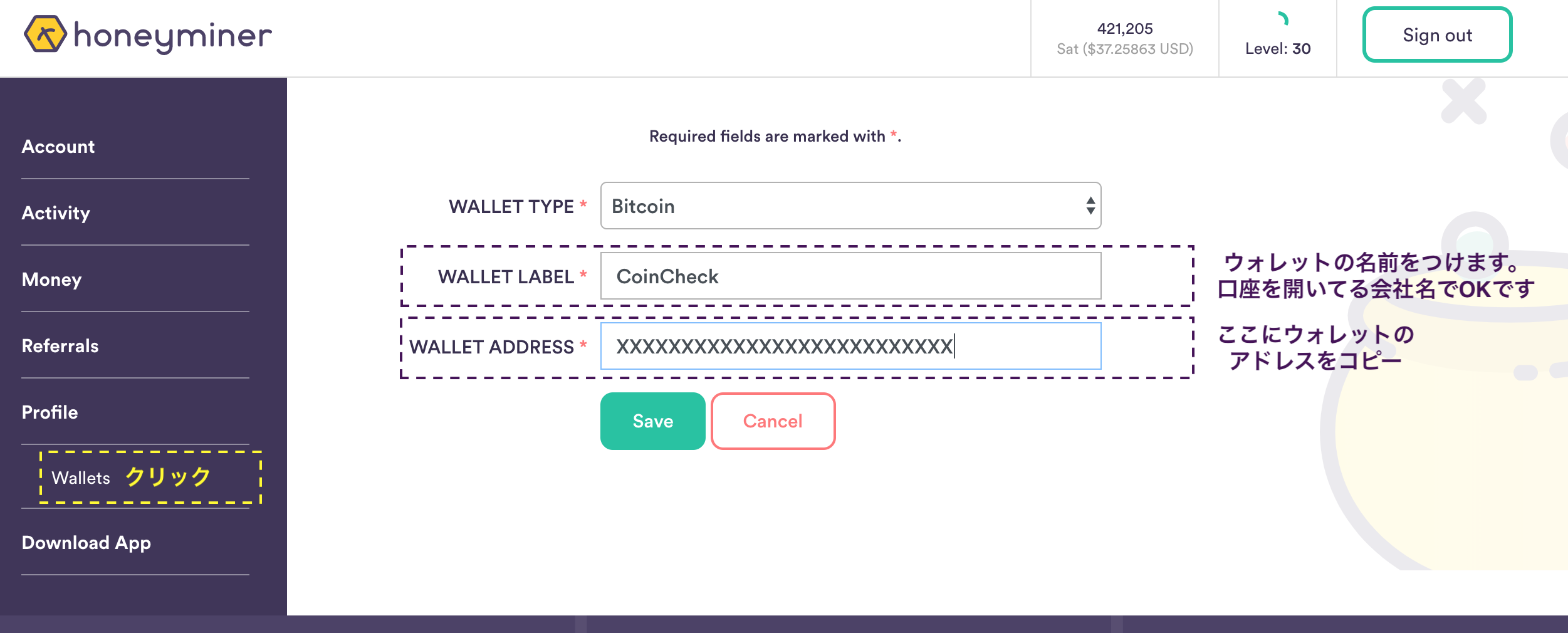Click Download App in the sidebar
Viewport: 1568px width, 633px height.
coord(86,543)
